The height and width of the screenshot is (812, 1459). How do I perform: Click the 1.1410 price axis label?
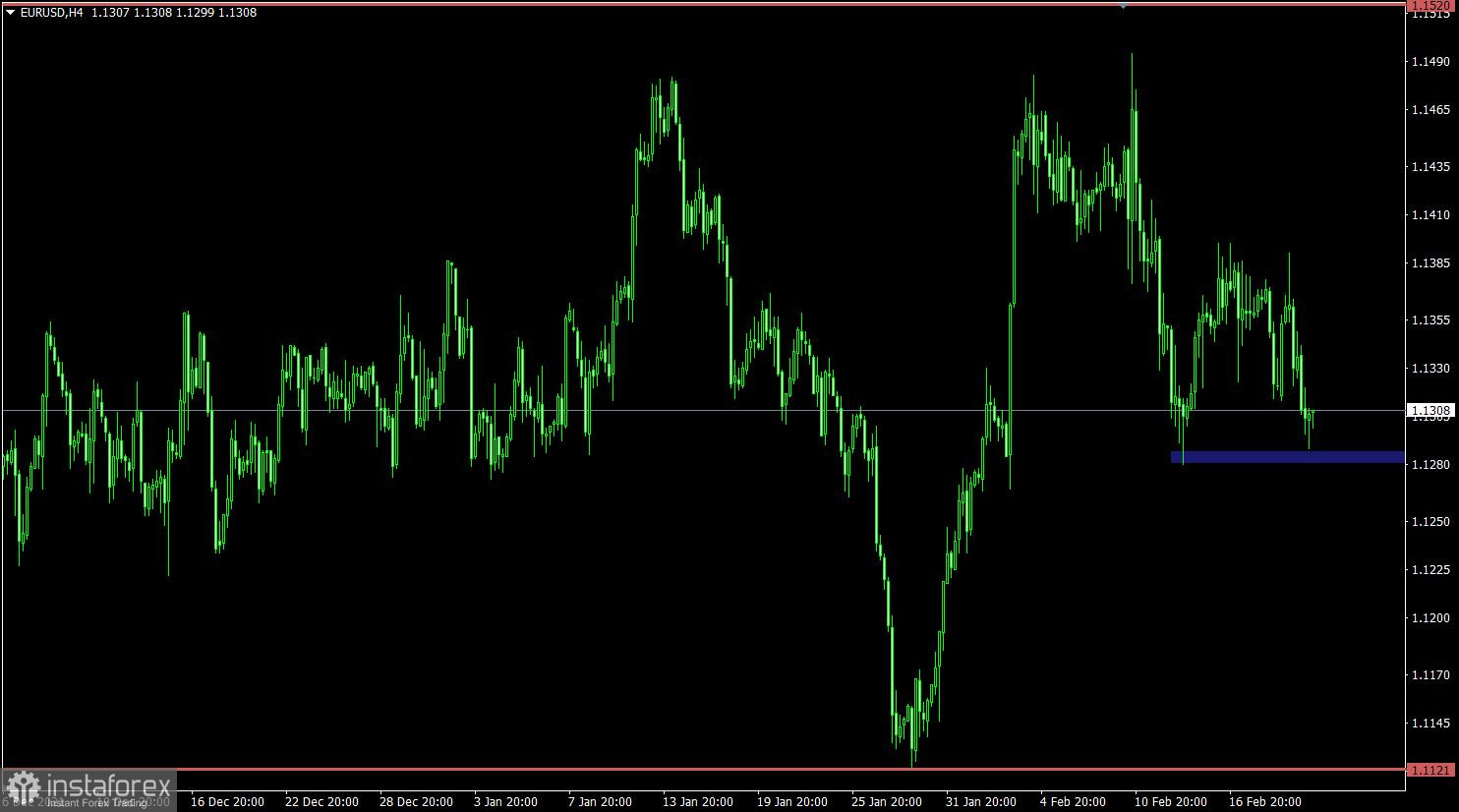(x=1430, y=214)
